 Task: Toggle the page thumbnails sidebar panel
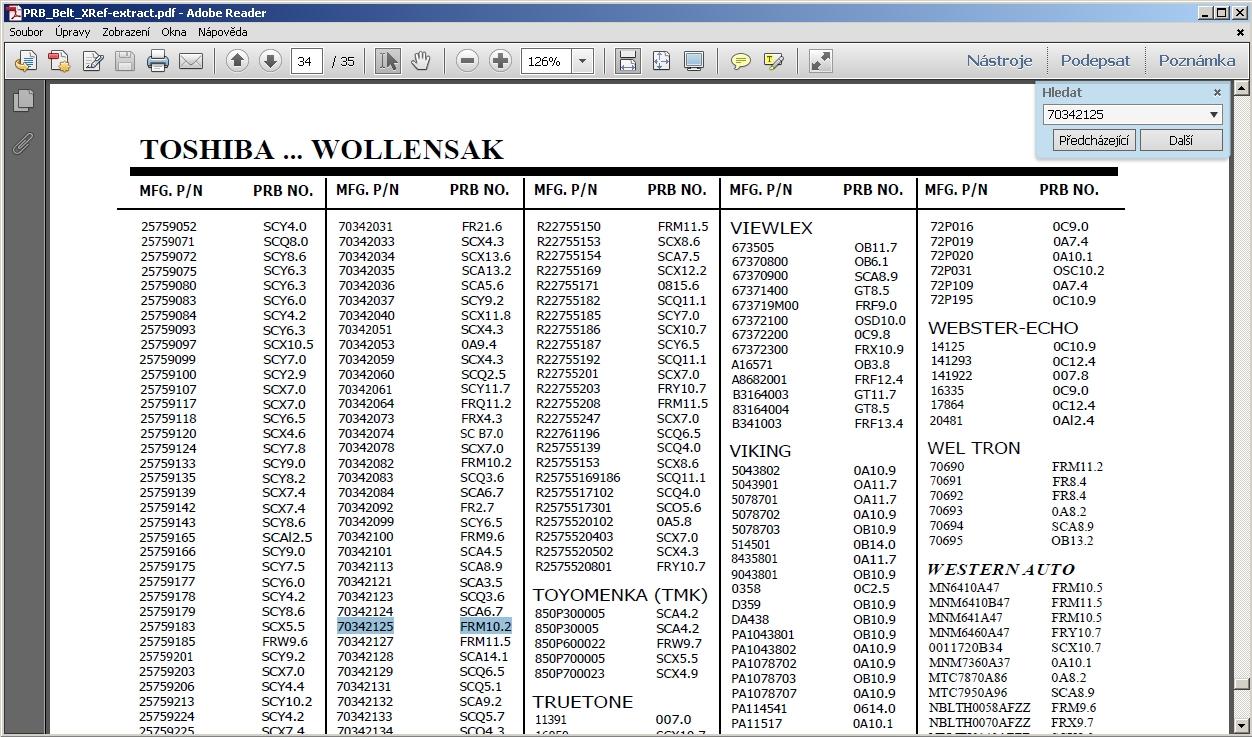[x=22, y=100]
